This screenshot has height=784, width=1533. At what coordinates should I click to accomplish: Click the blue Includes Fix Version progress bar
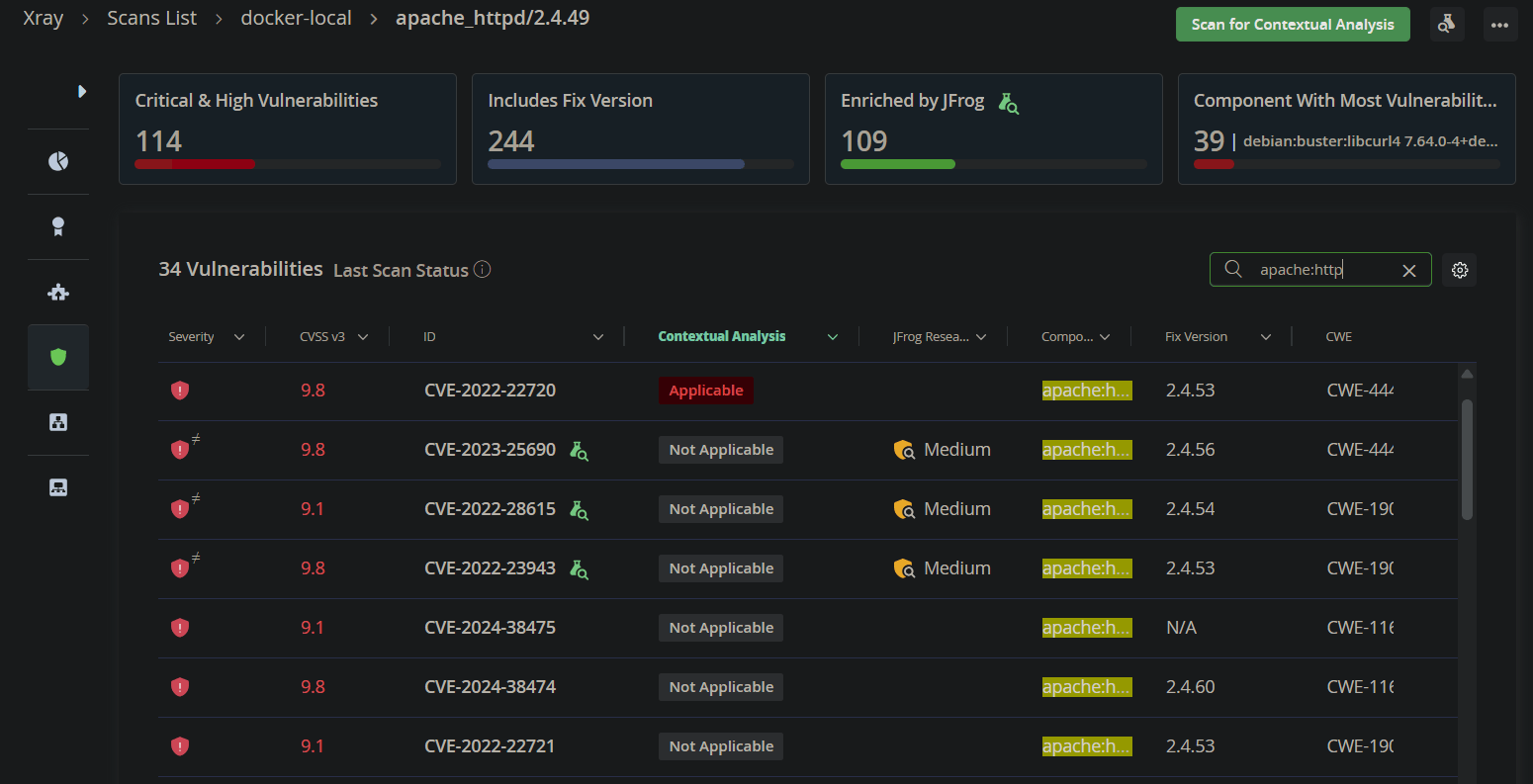(616, 164)
